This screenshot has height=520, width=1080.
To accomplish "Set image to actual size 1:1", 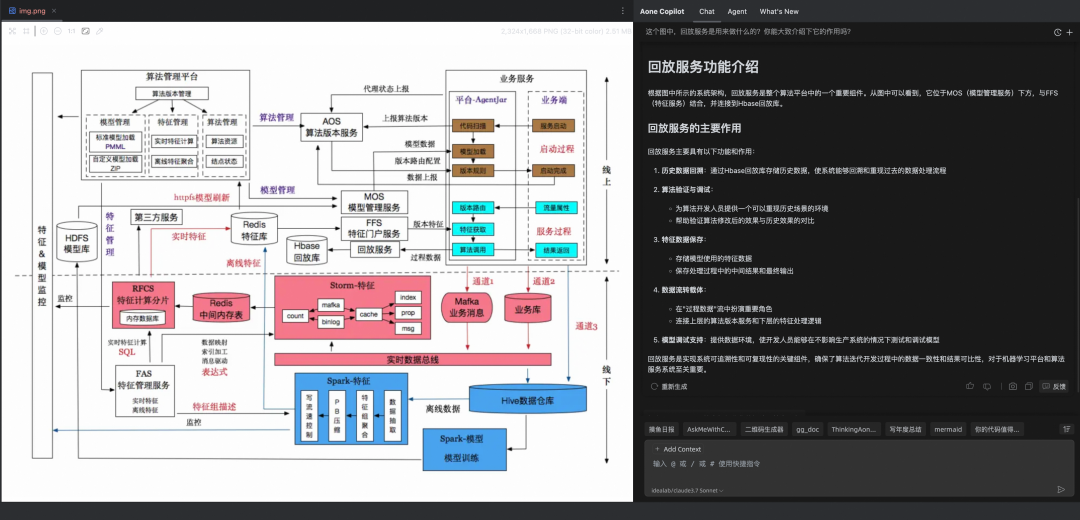I will [71, 31].
